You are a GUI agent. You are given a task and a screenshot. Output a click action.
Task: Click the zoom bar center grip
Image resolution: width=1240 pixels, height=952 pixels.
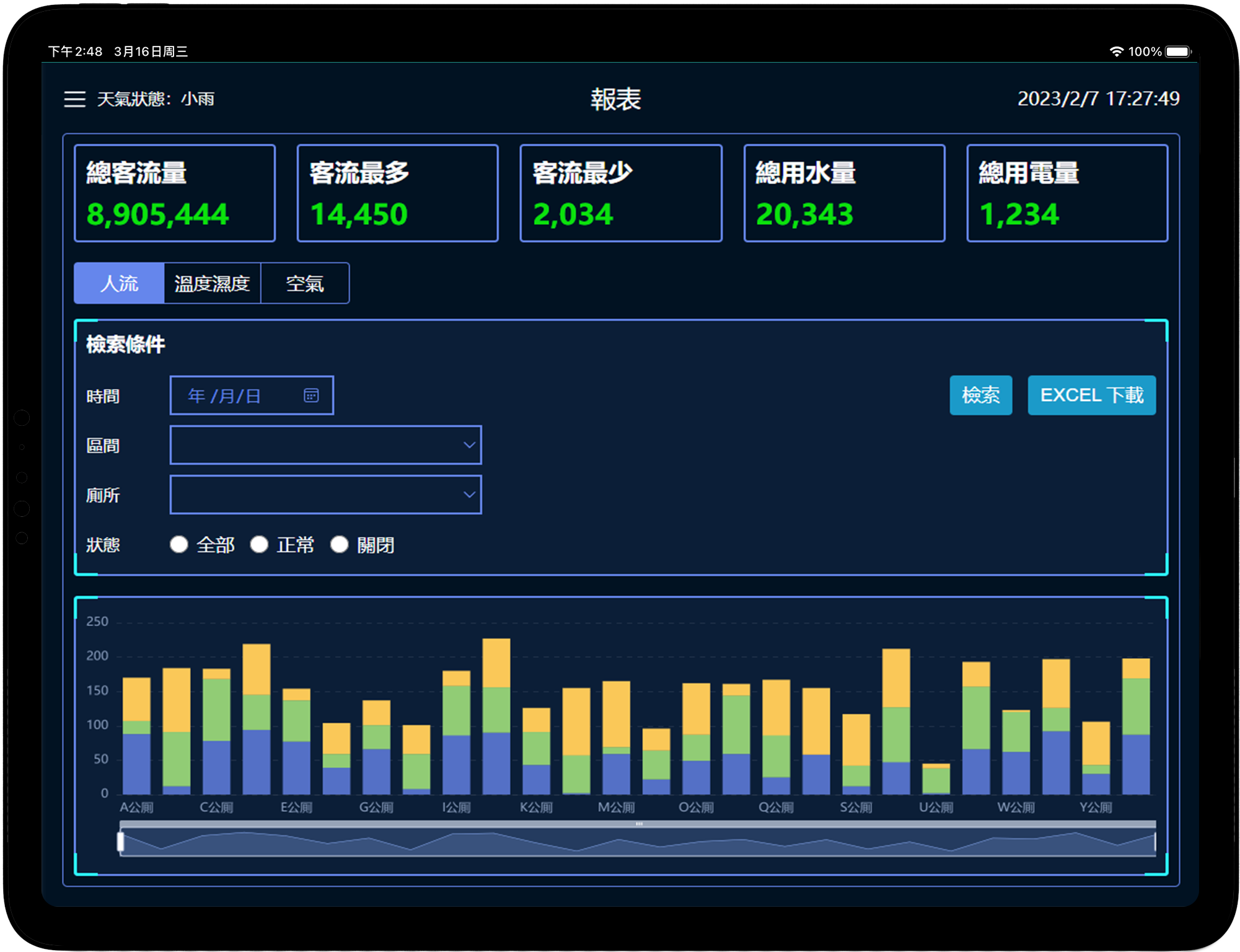pos(638,824)
